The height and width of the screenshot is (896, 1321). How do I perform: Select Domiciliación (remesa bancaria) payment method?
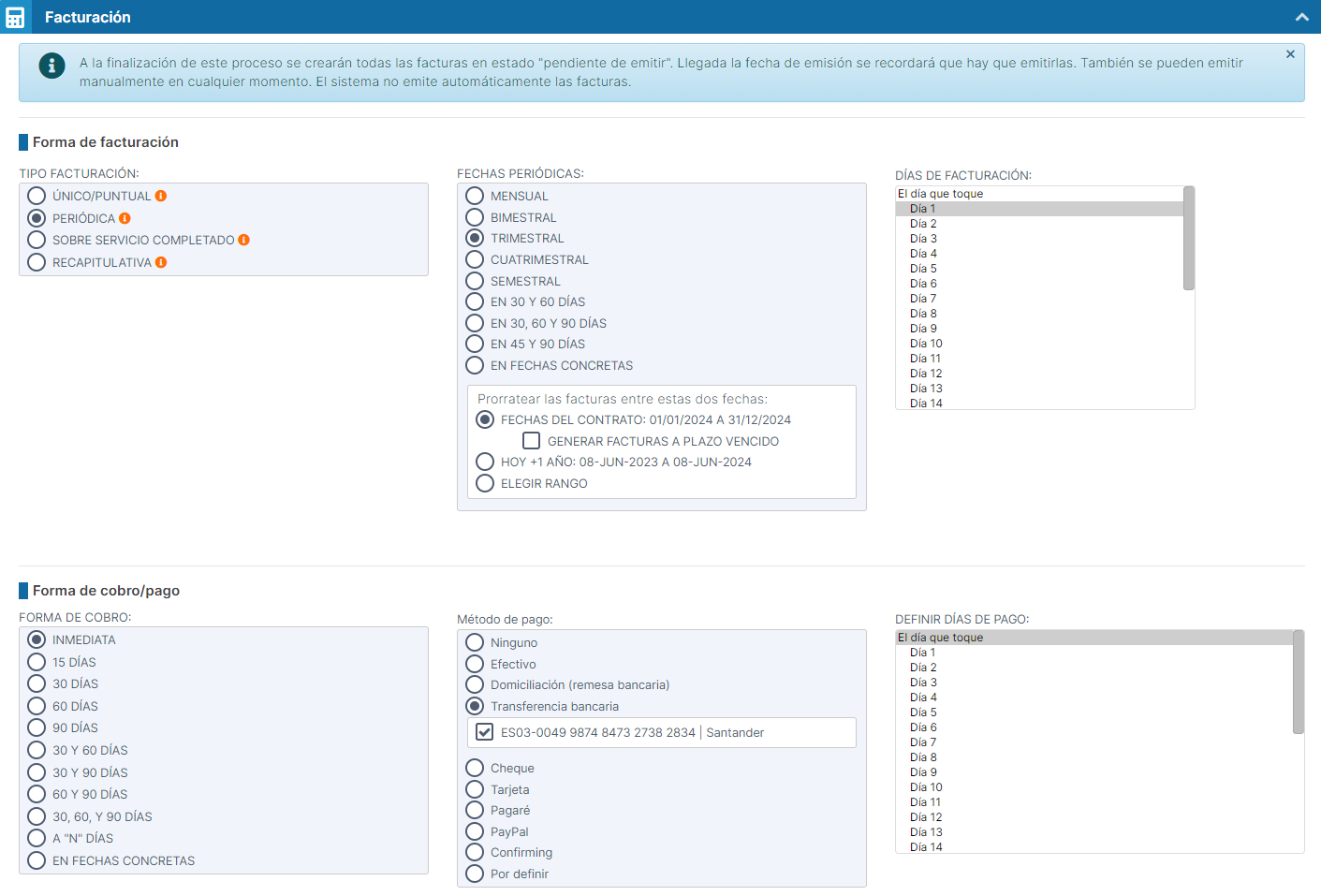[x=475, y=684]
